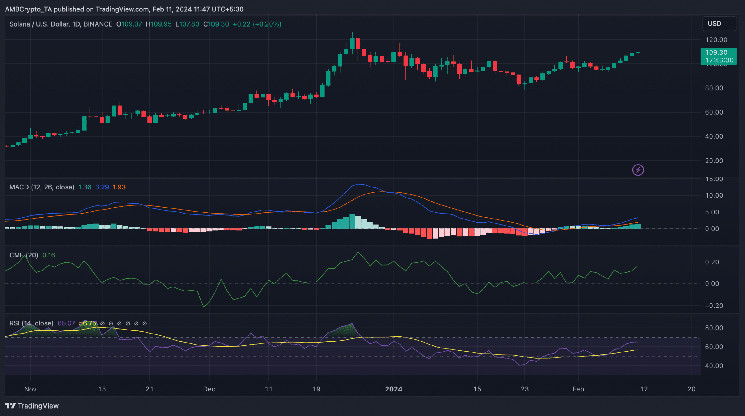Click the -0.20 CMF axis label
The image size is (745, 416).
(712, 306)
